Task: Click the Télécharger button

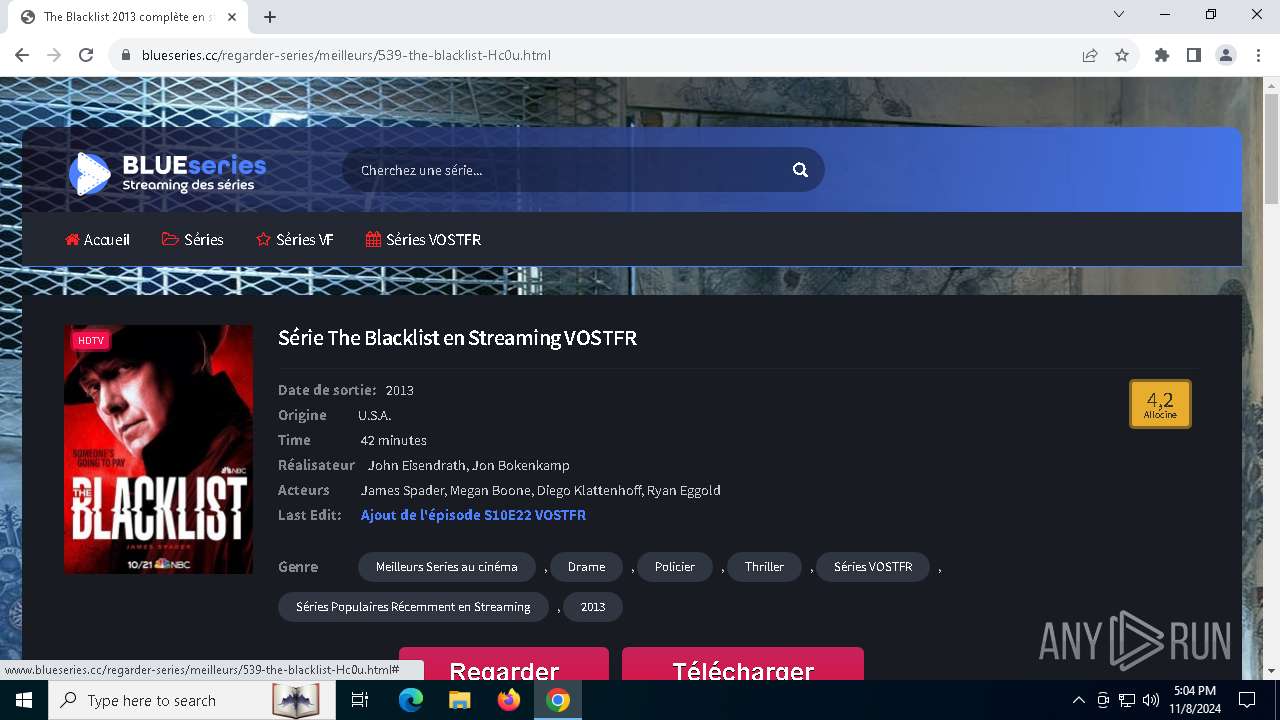Action: pos(743,664)
